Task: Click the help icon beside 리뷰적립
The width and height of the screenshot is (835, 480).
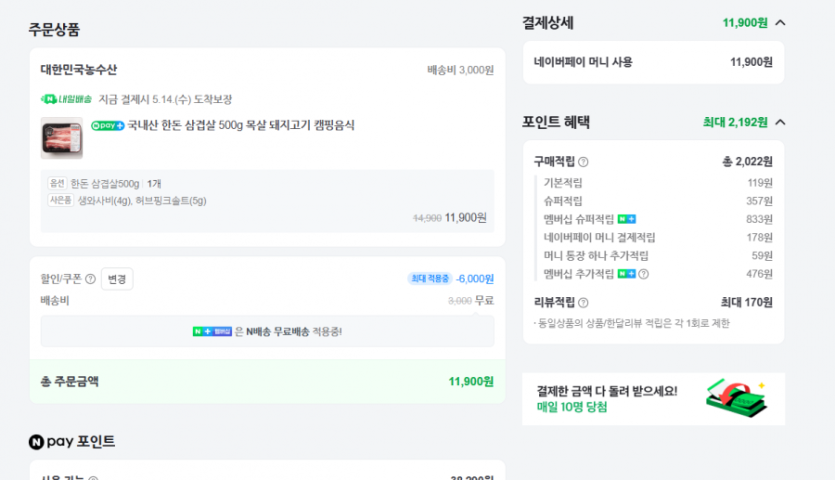Action: pos(583,302)
